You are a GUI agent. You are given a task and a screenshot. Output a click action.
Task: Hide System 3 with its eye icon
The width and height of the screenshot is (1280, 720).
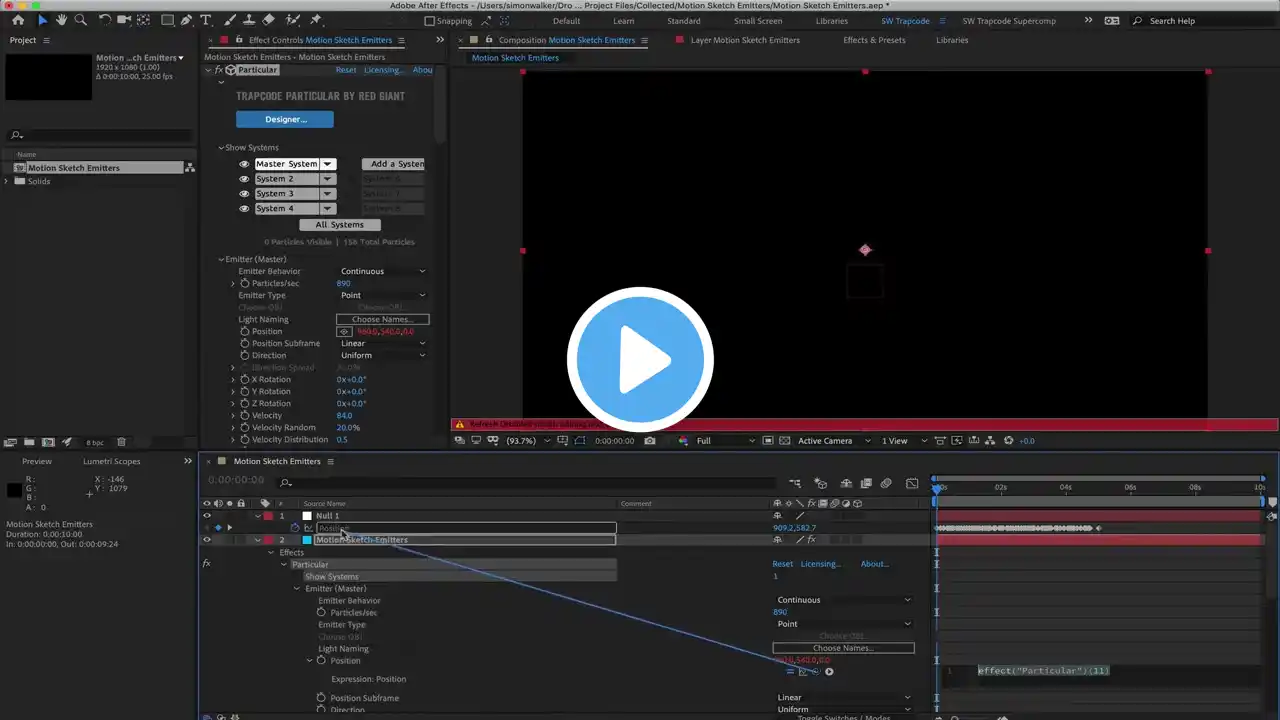pos(244,194)
